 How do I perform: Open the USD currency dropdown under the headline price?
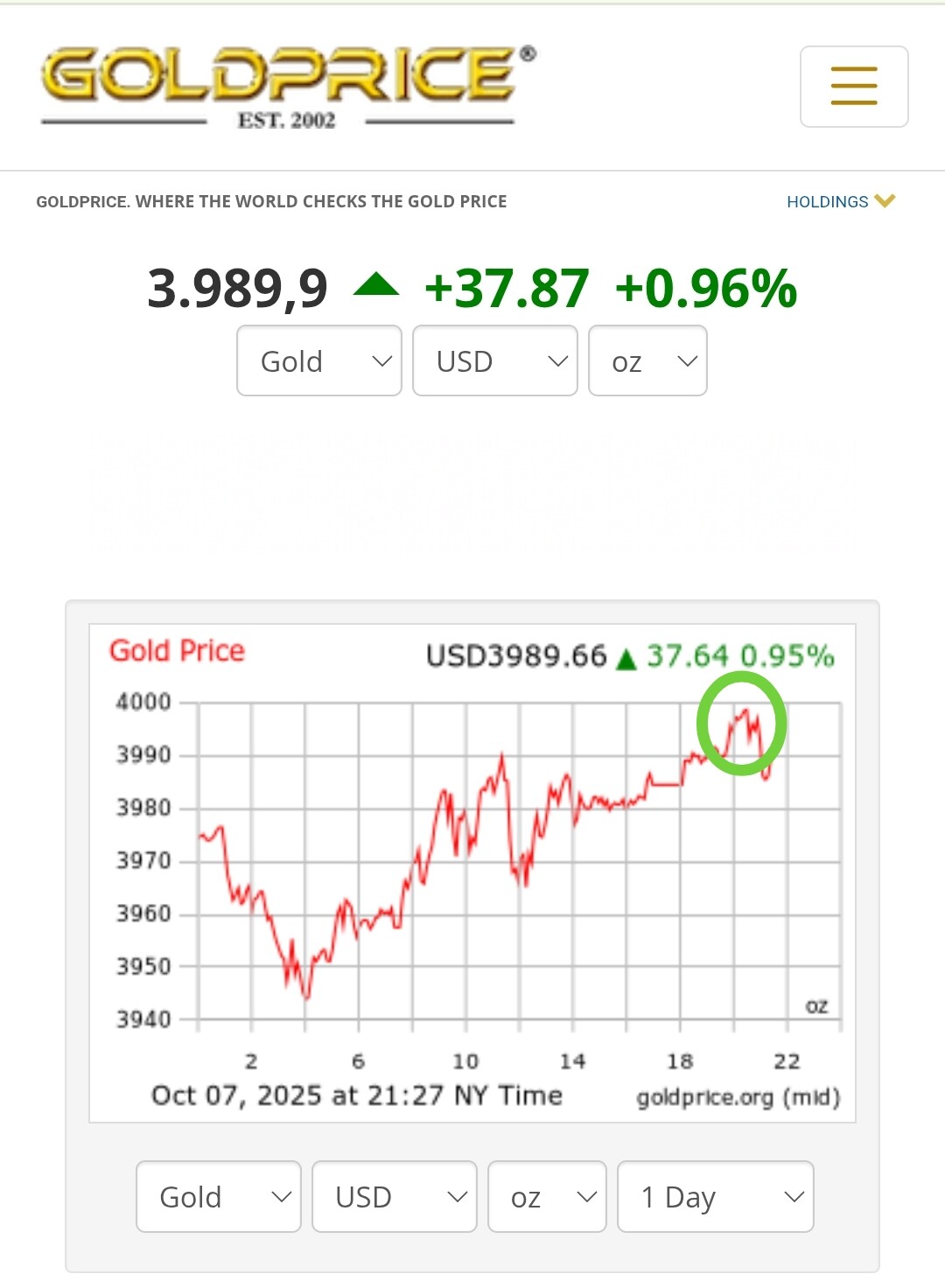494,360
